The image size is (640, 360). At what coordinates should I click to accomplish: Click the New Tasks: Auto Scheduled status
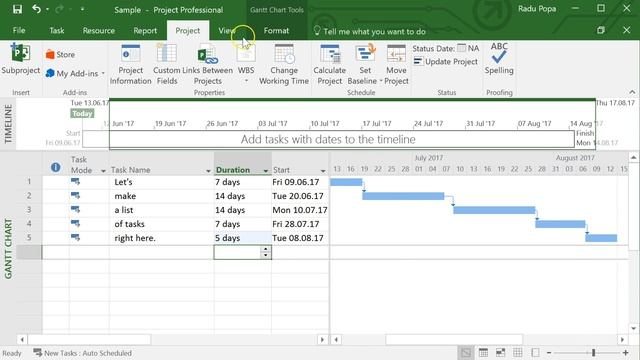(82, 353)
